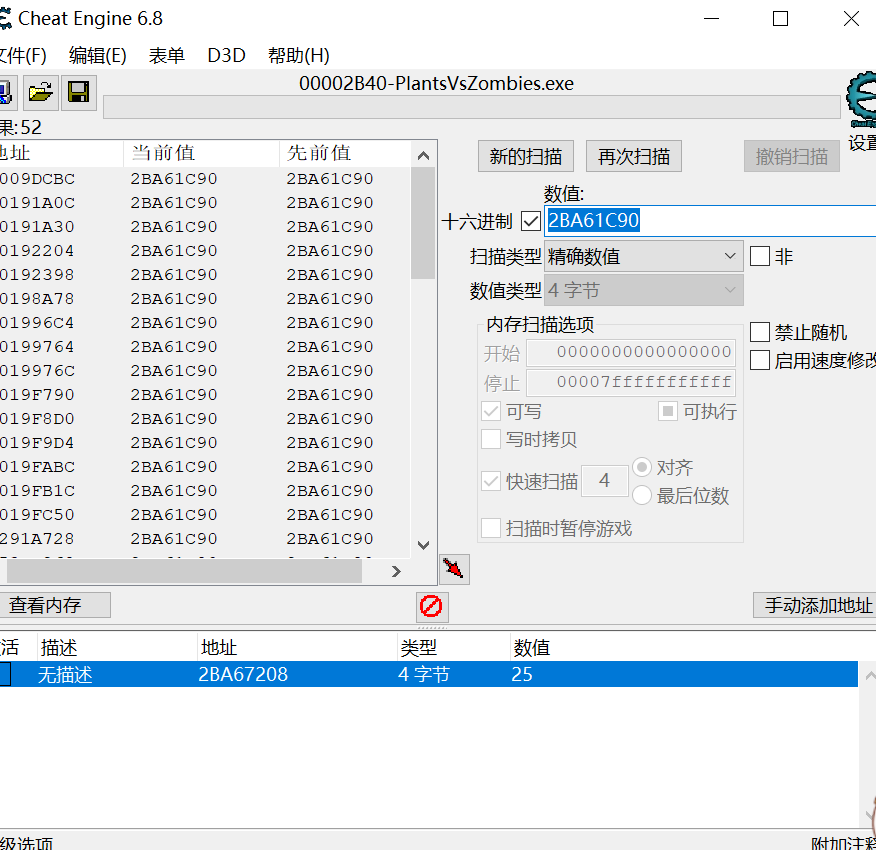Click 手动添加地址 button
This screenshot has height=850, width=876.
[816, 605]
